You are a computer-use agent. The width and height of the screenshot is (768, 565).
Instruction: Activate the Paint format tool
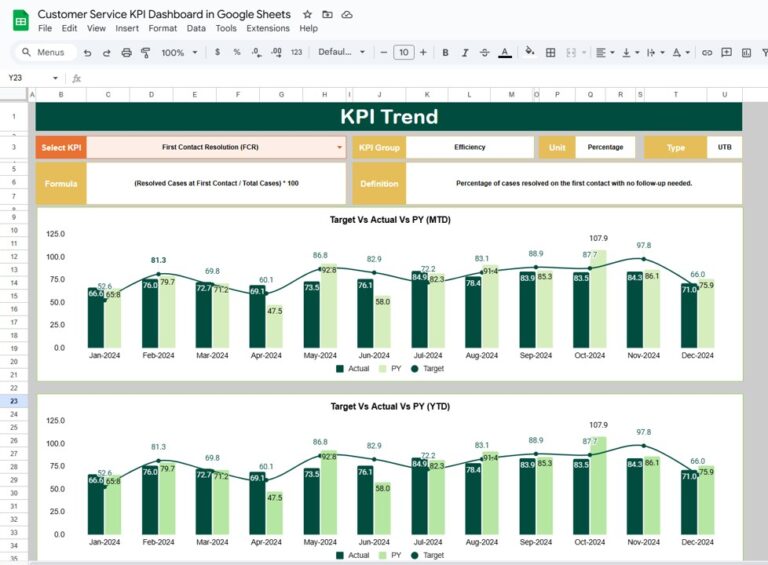(145, 52)
